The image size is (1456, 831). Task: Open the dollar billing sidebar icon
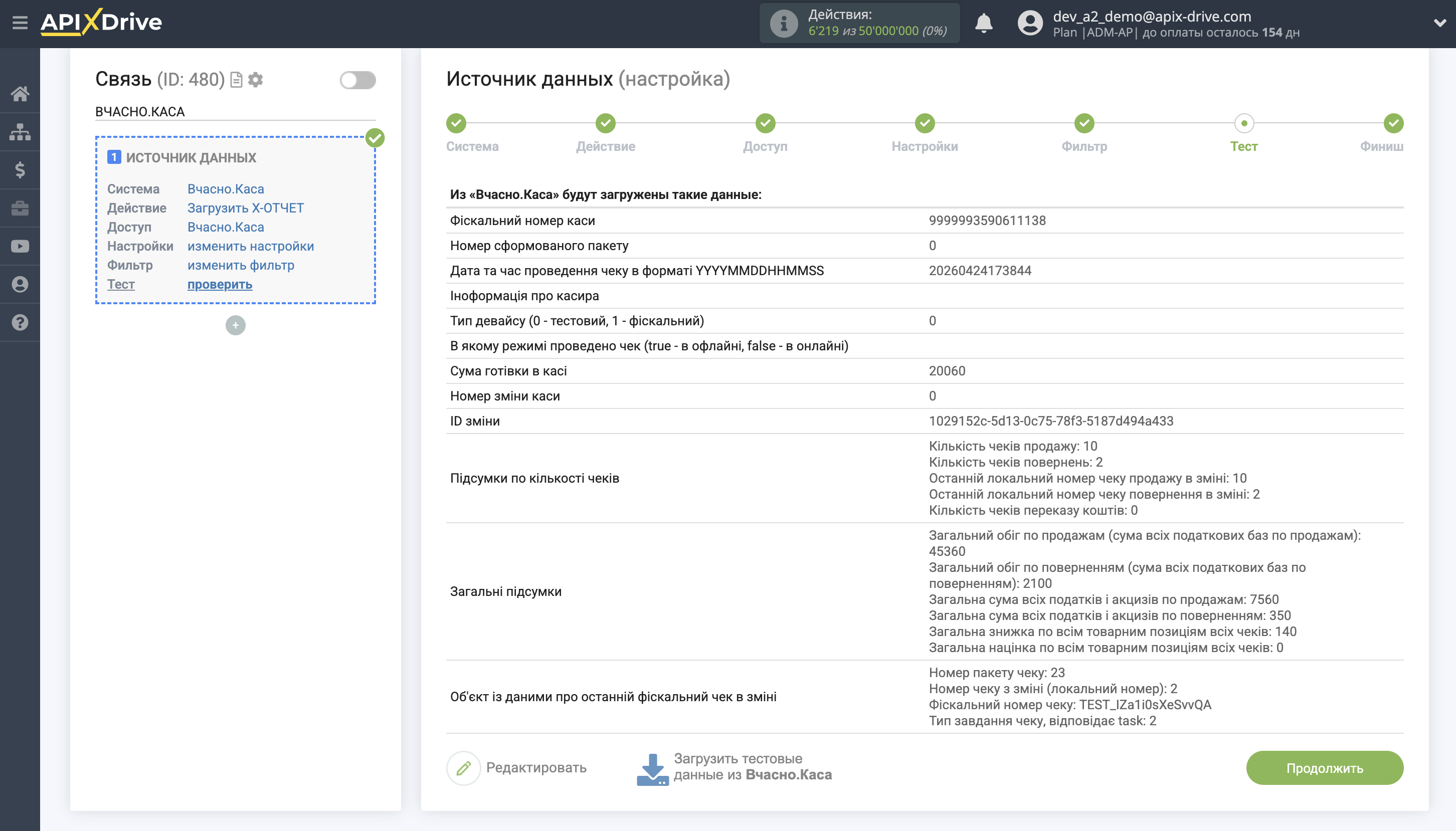pos(20,170)
